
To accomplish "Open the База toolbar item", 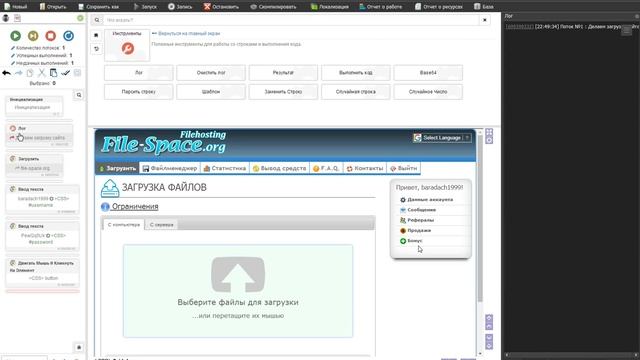I will click(484, 7).
